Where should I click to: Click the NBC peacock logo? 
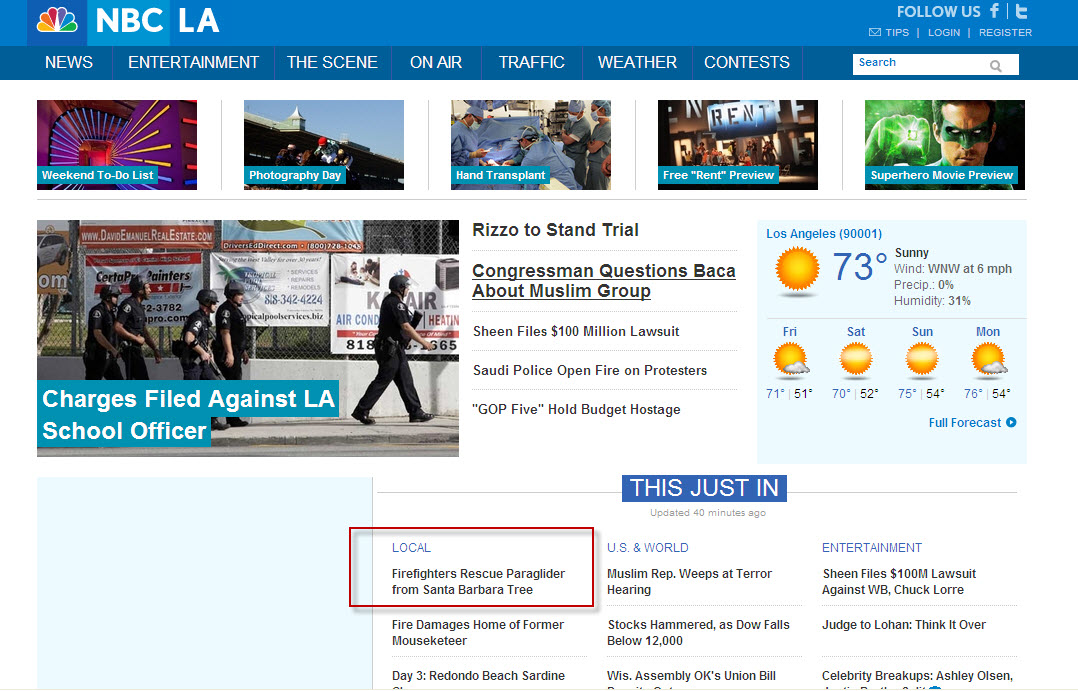(58, 21)
